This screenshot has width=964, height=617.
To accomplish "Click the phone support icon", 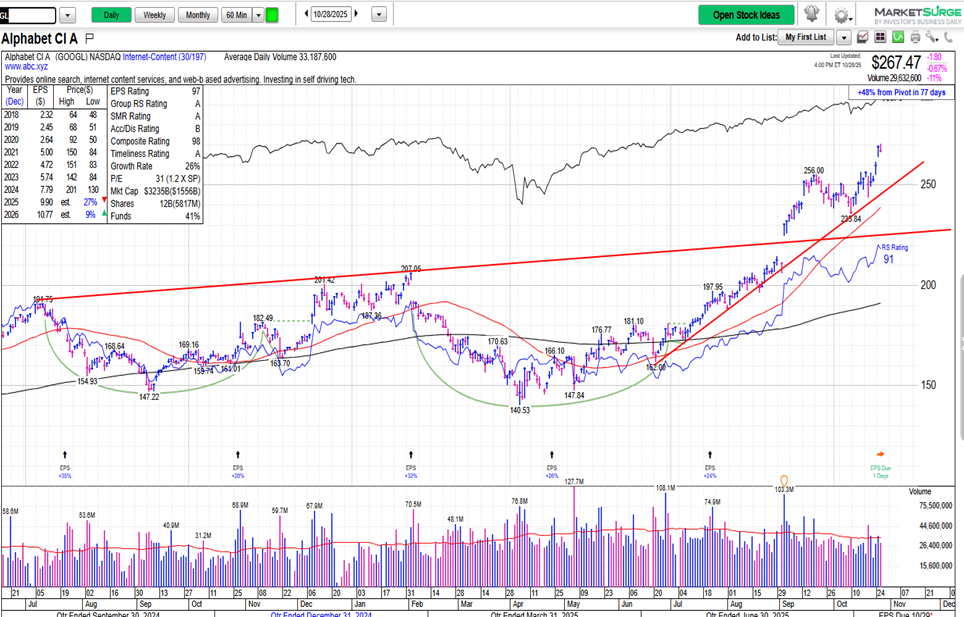I will 949,37.
